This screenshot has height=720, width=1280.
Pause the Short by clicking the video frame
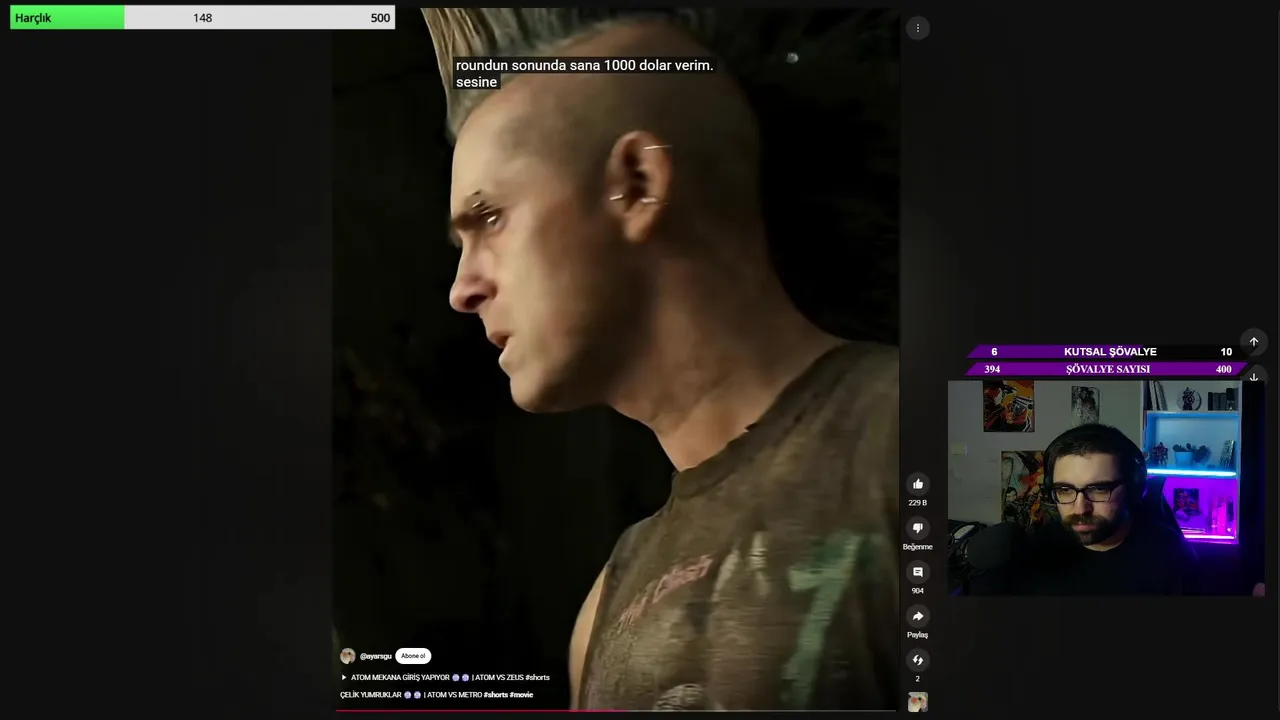tap(616, 360)
